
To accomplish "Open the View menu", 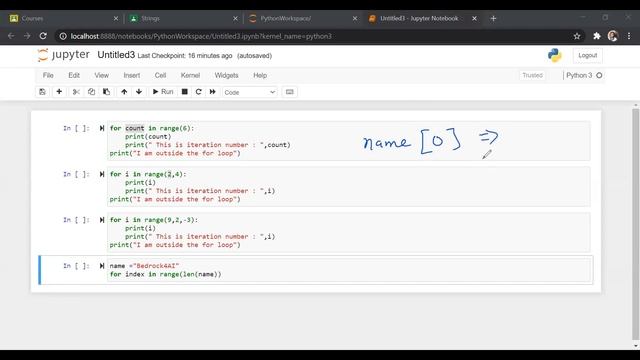I will pos(102,75).
